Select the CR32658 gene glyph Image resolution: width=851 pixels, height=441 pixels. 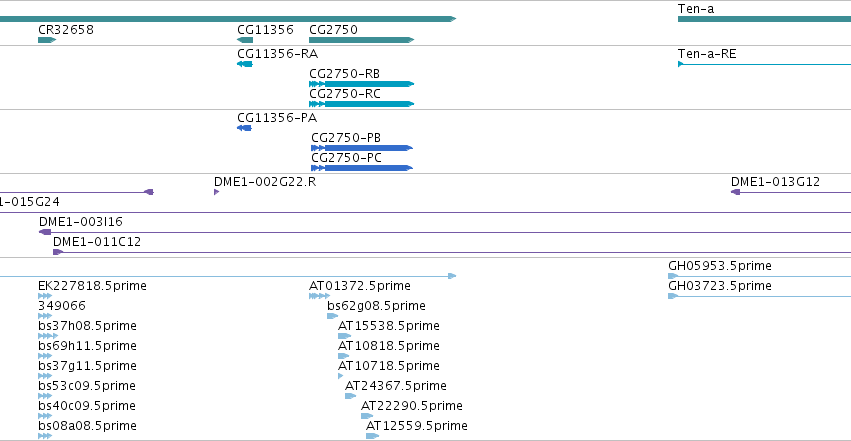click(47, 40)
